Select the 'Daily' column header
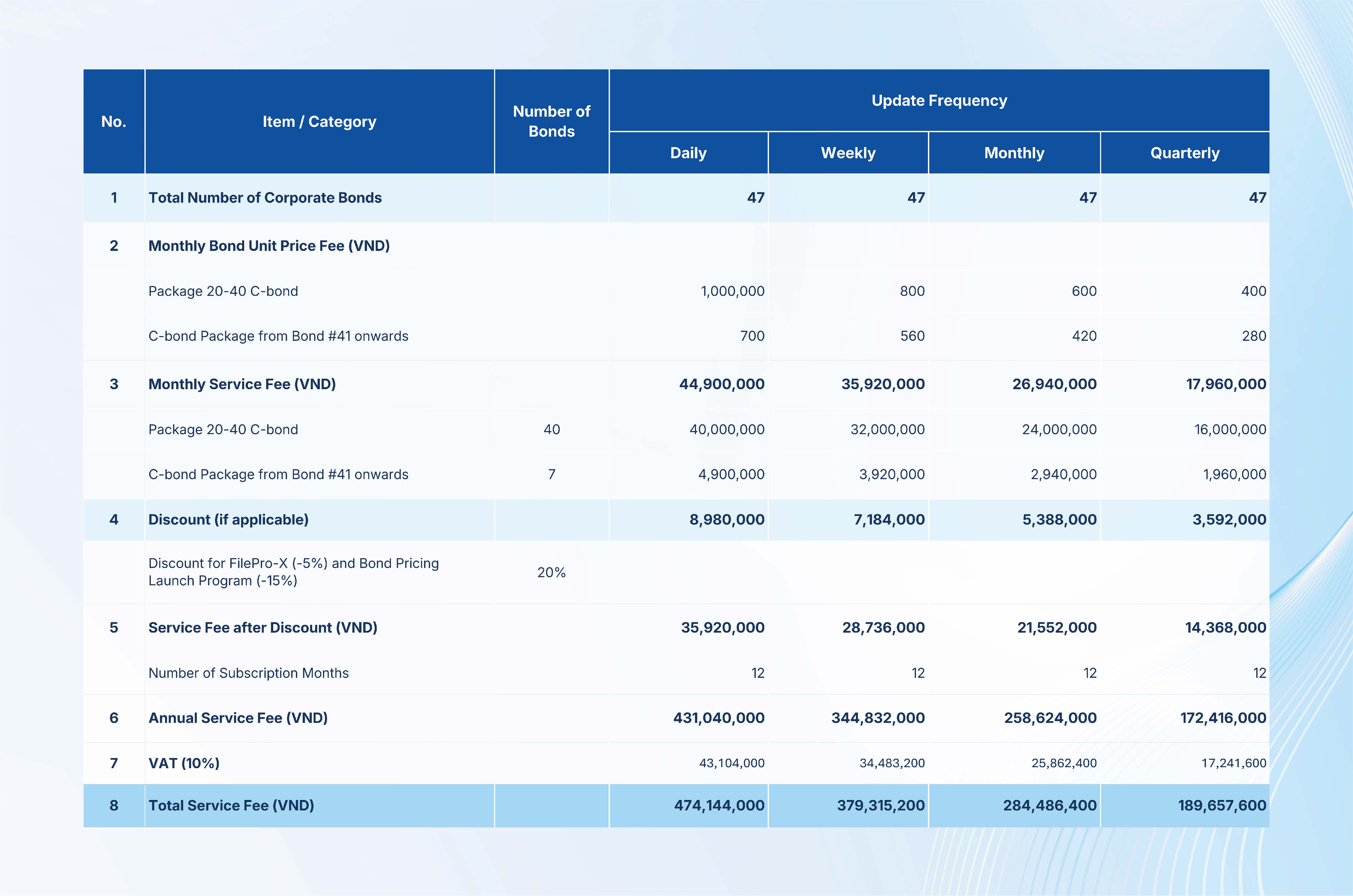Viewport: 1353px width, 896px height. click(x=688, y=153)
